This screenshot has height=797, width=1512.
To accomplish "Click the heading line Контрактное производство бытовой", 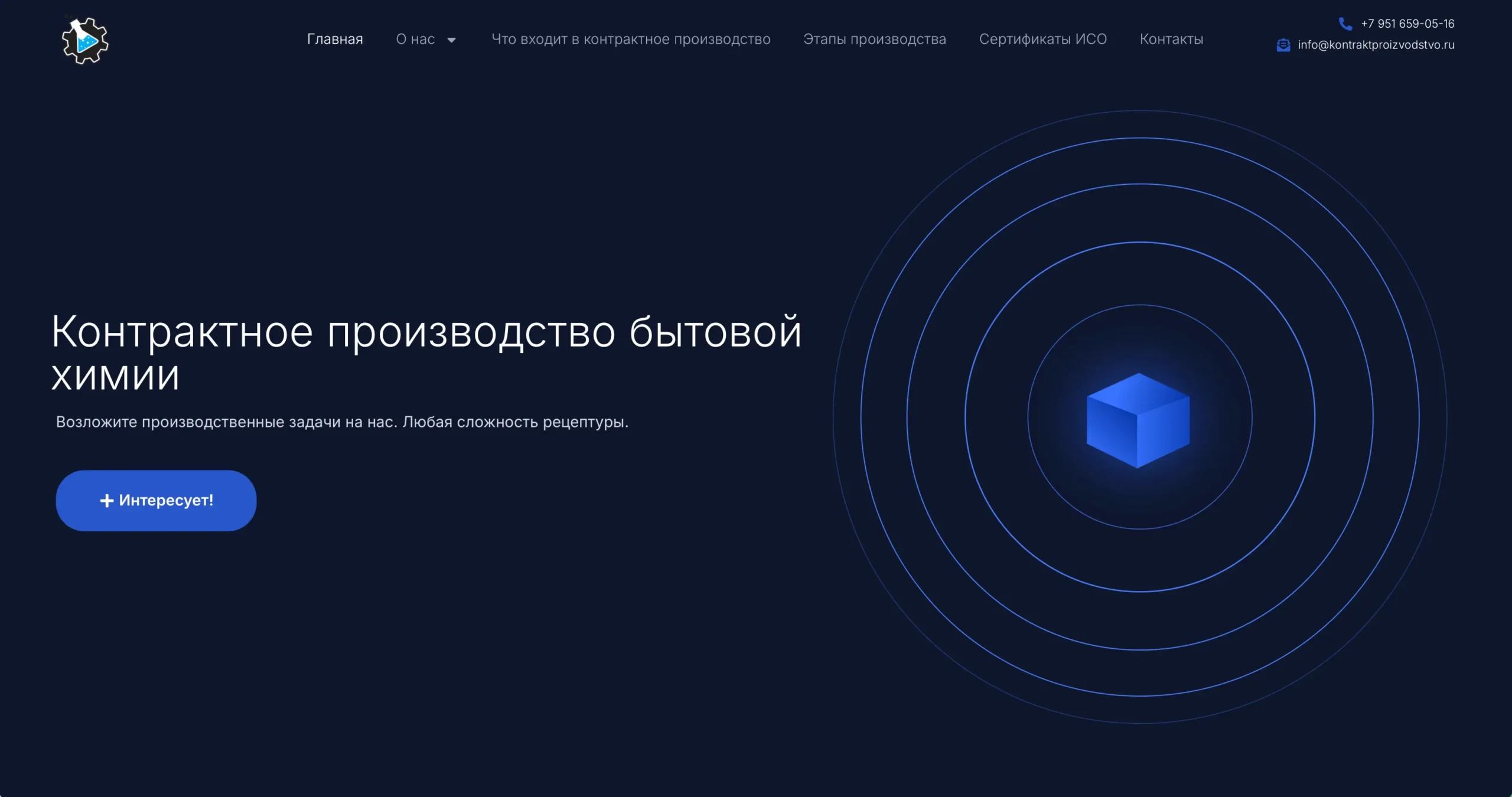I will [426, 332].
